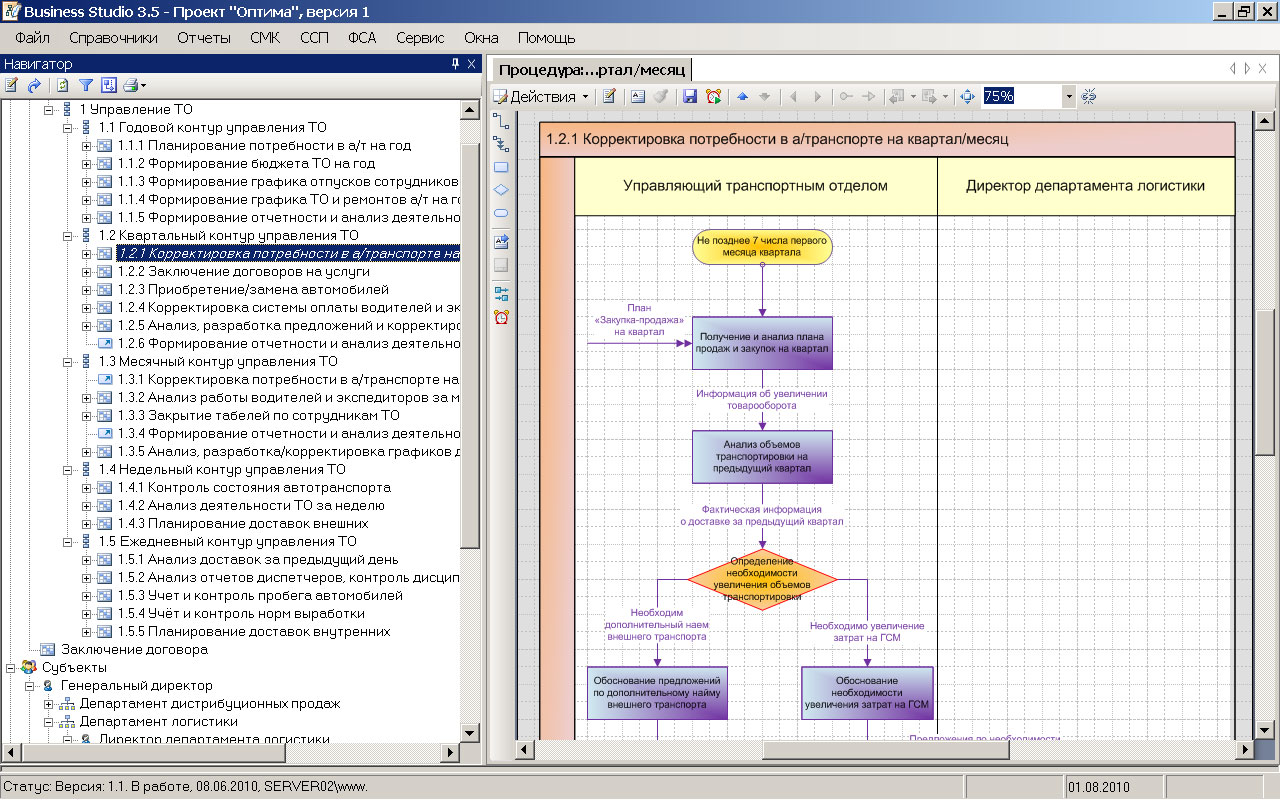The width and height of the screenshot is (1280, 800).
Task: Click the alarm clock icon in diagram palette
Action: (x=501, y=317)
